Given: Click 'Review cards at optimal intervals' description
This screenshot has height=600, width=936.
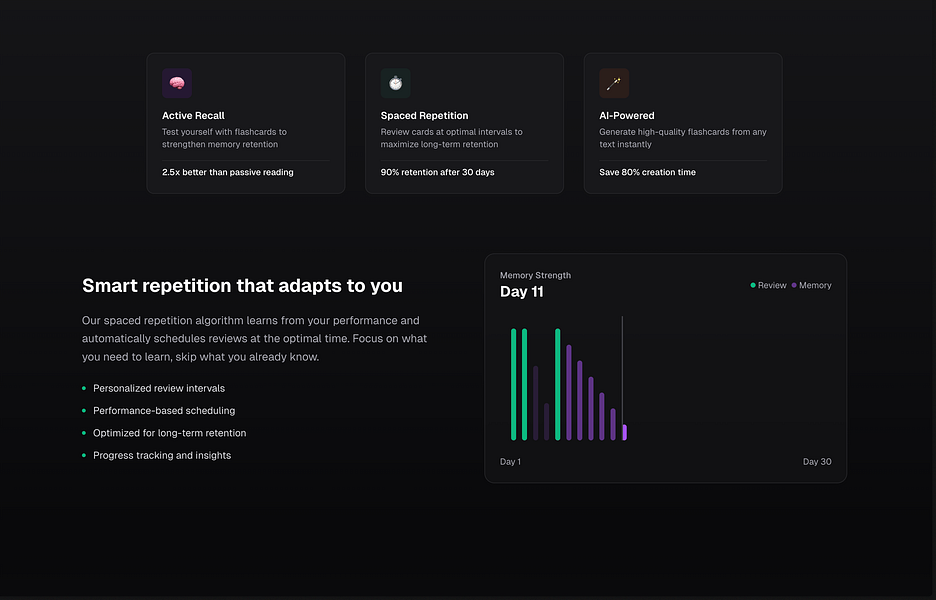Looking at the screenshot, I should click(451, 138).
